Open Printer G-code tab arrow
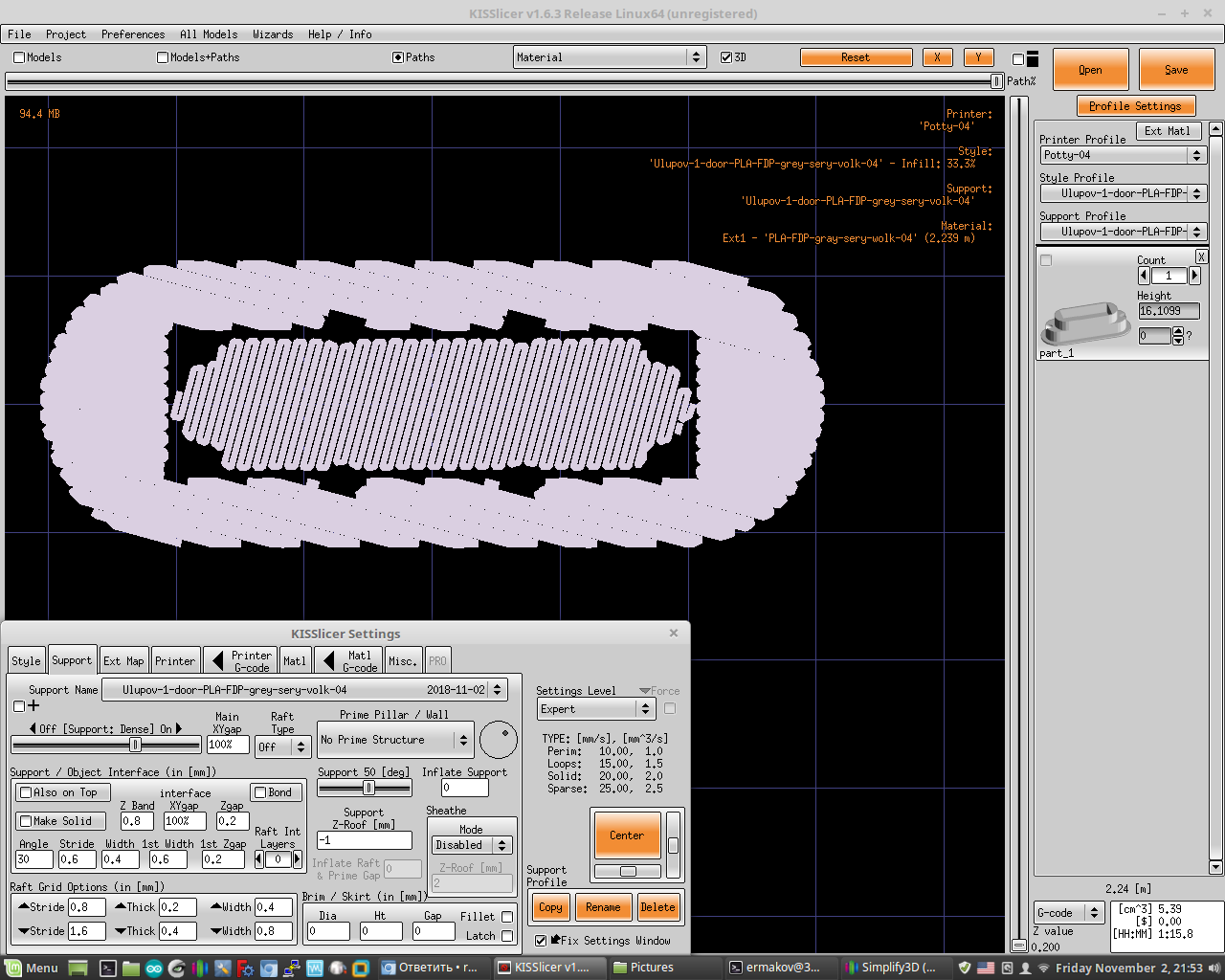 pyautogui.click(x=217, y=660)
